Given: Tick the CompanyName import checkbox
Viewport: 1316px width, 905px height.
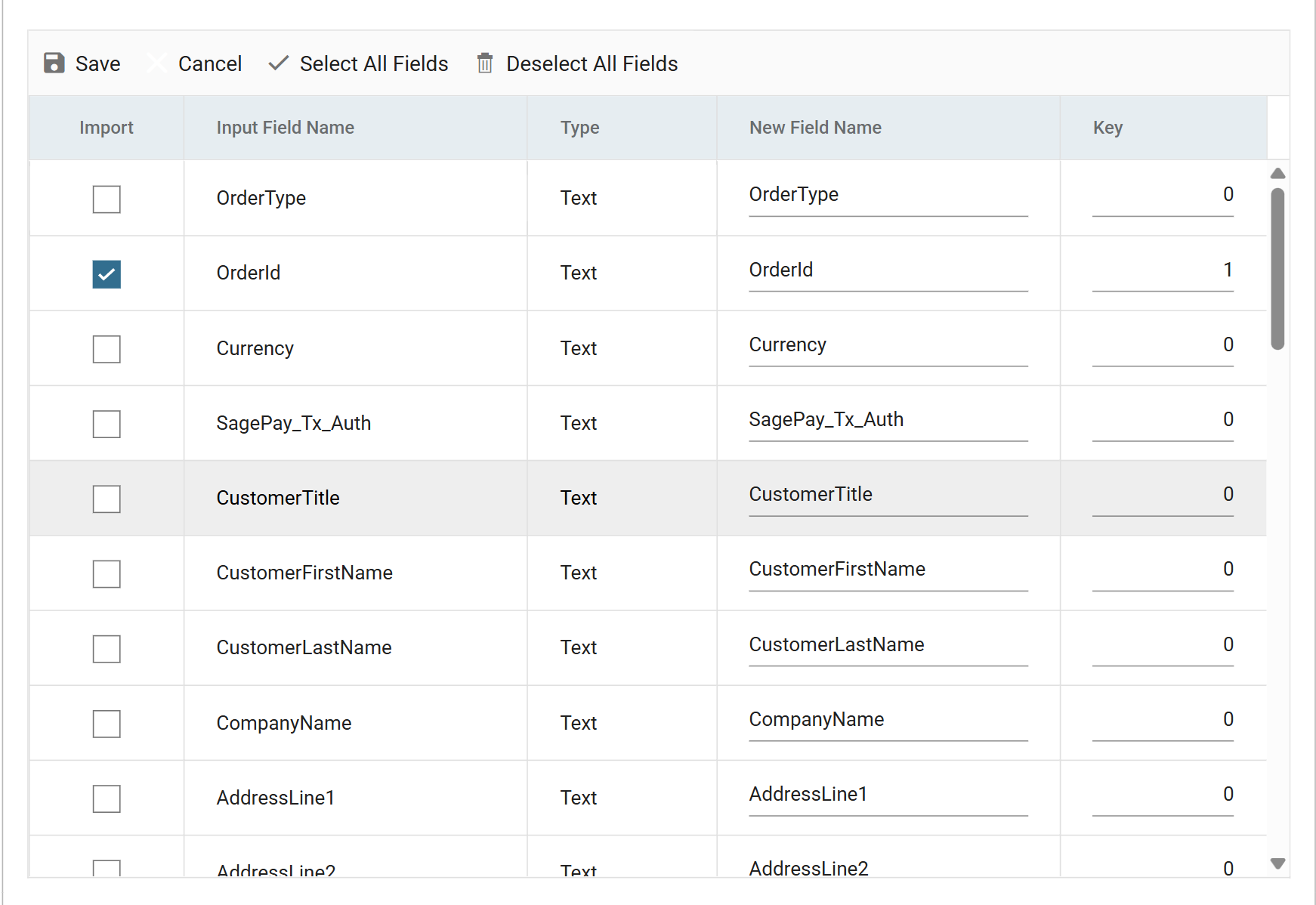Looking at the screenshot, I should tap(107, 724).
